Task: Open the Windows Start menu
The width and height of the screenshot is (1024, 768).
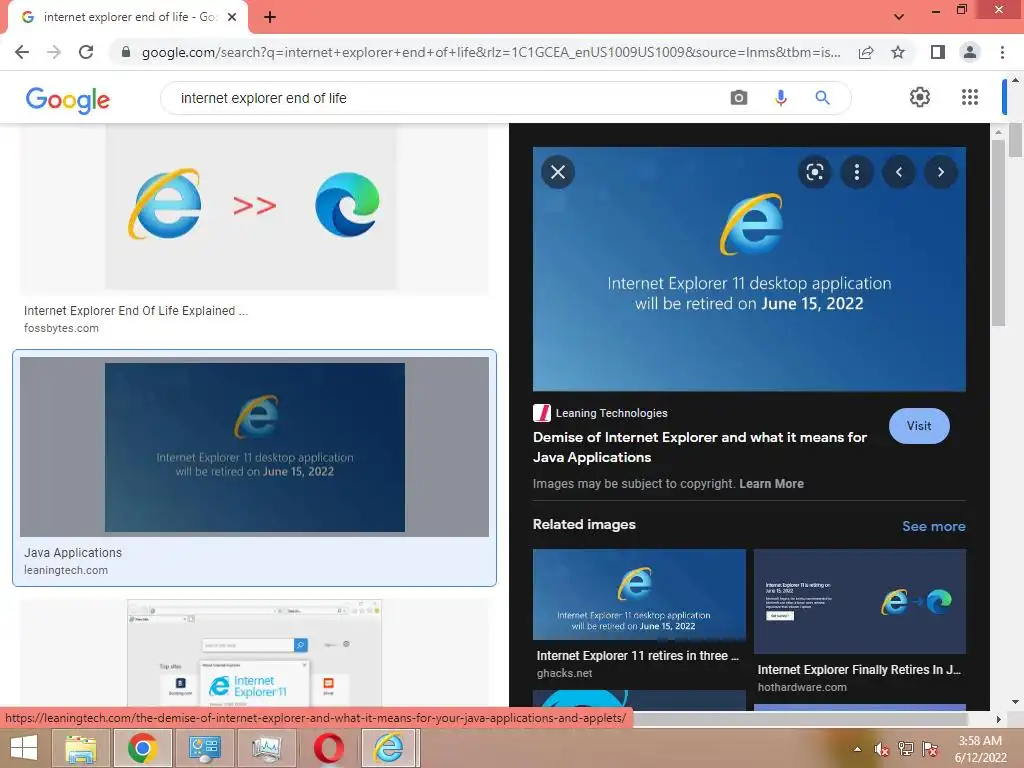Action: 24,748
